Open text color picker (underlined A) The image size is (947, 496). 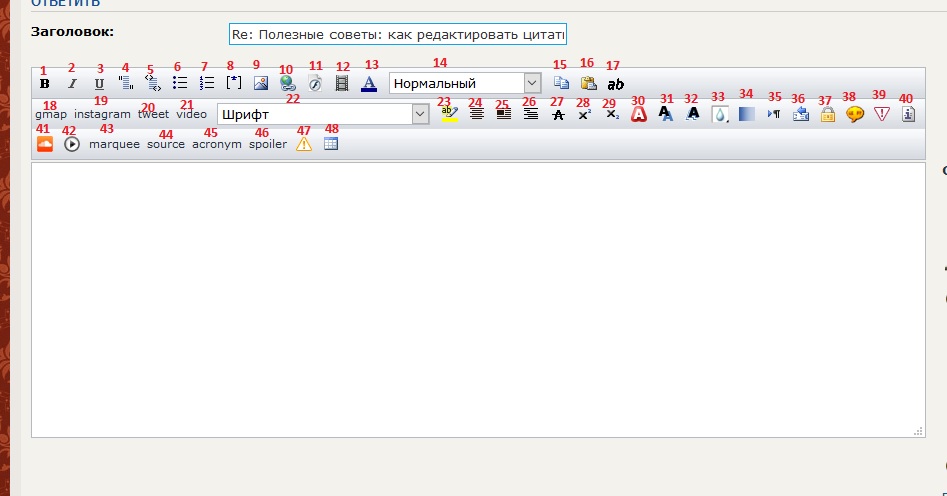pos(369,84)
